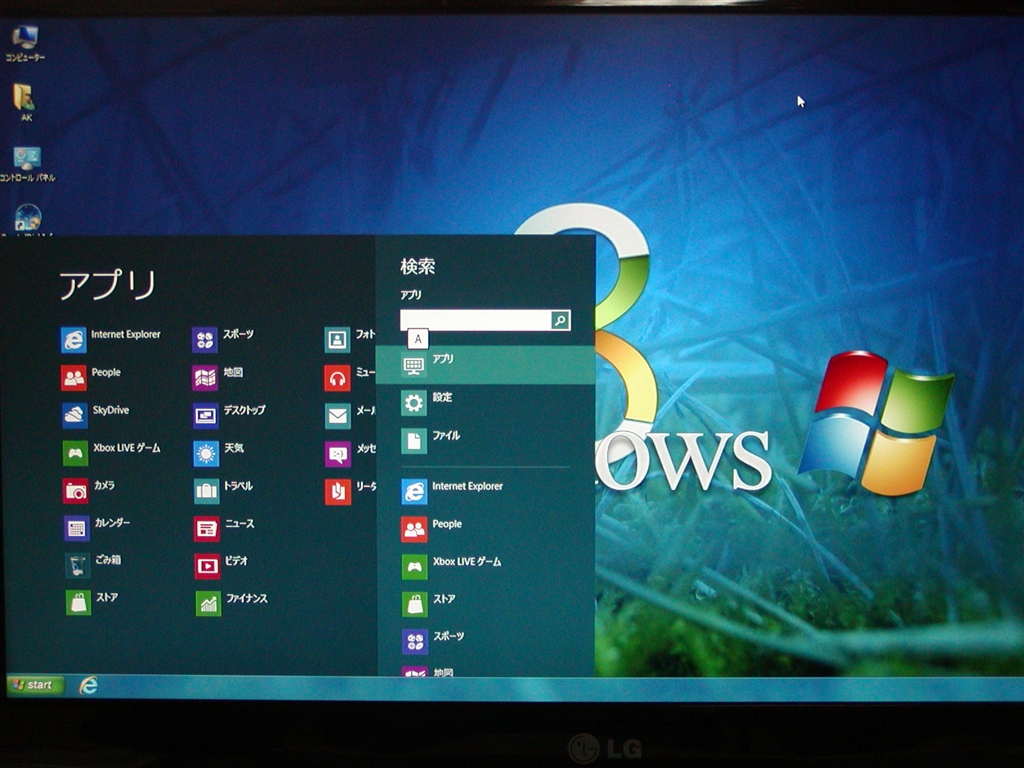Open the ニュース (News) app

224,528
